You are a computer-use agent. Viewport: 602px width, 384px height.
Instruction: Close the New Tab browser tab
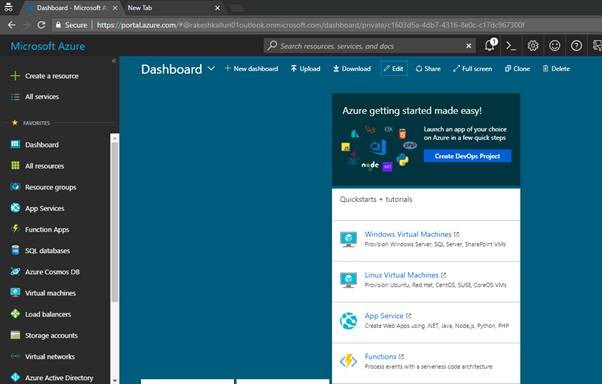(217, 8)
